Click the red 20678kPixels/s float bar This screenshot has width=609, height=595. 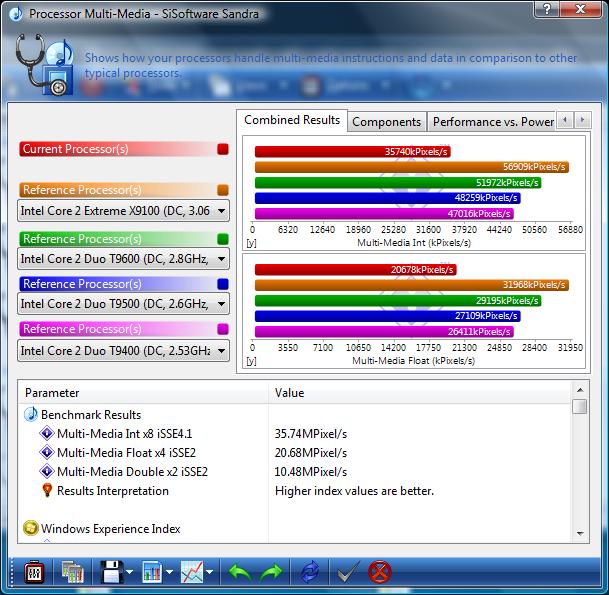click(x=355, y=270)
